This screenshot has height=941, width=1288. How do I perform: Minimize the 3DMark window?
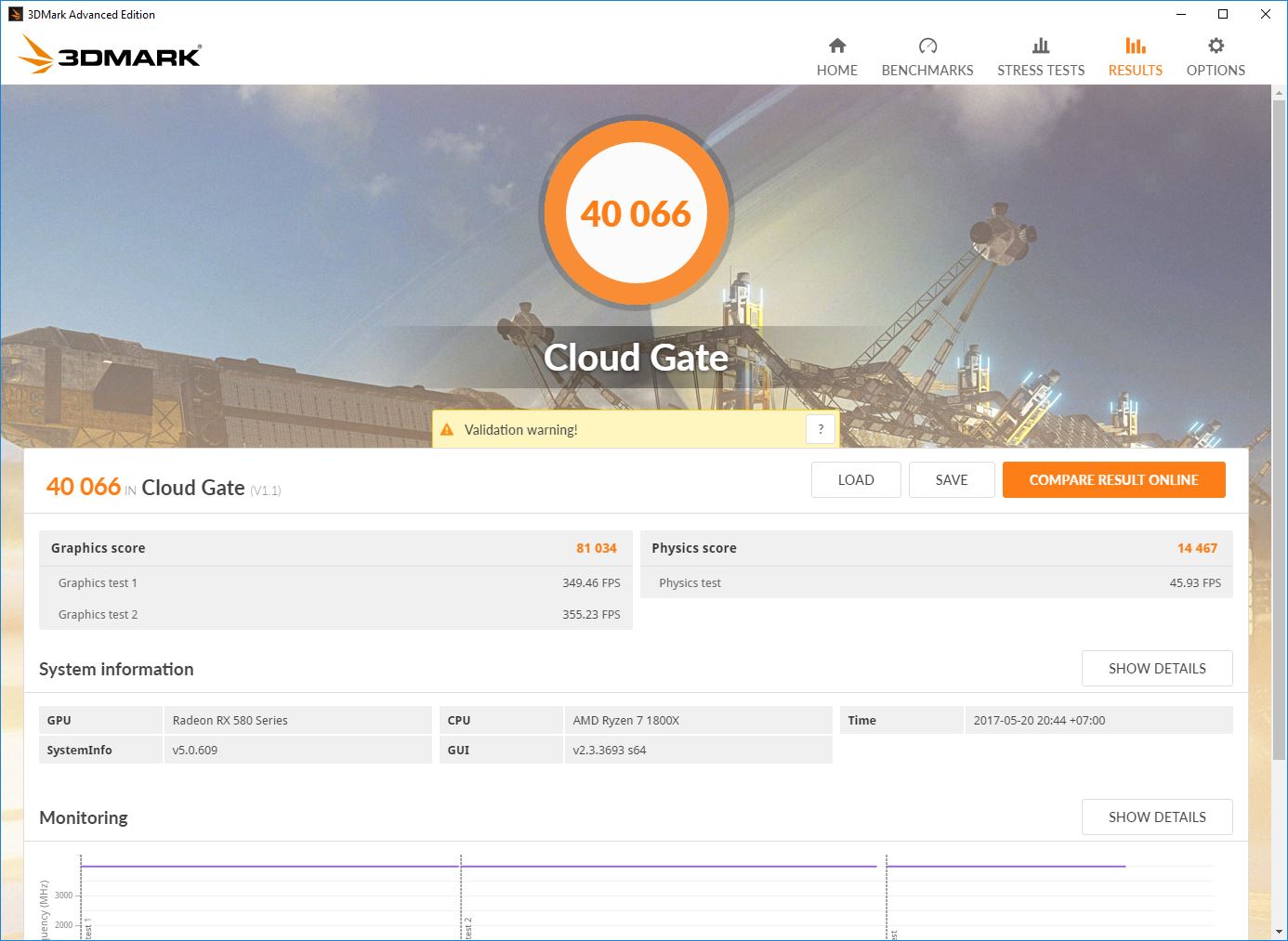(x=1181, y=14)
